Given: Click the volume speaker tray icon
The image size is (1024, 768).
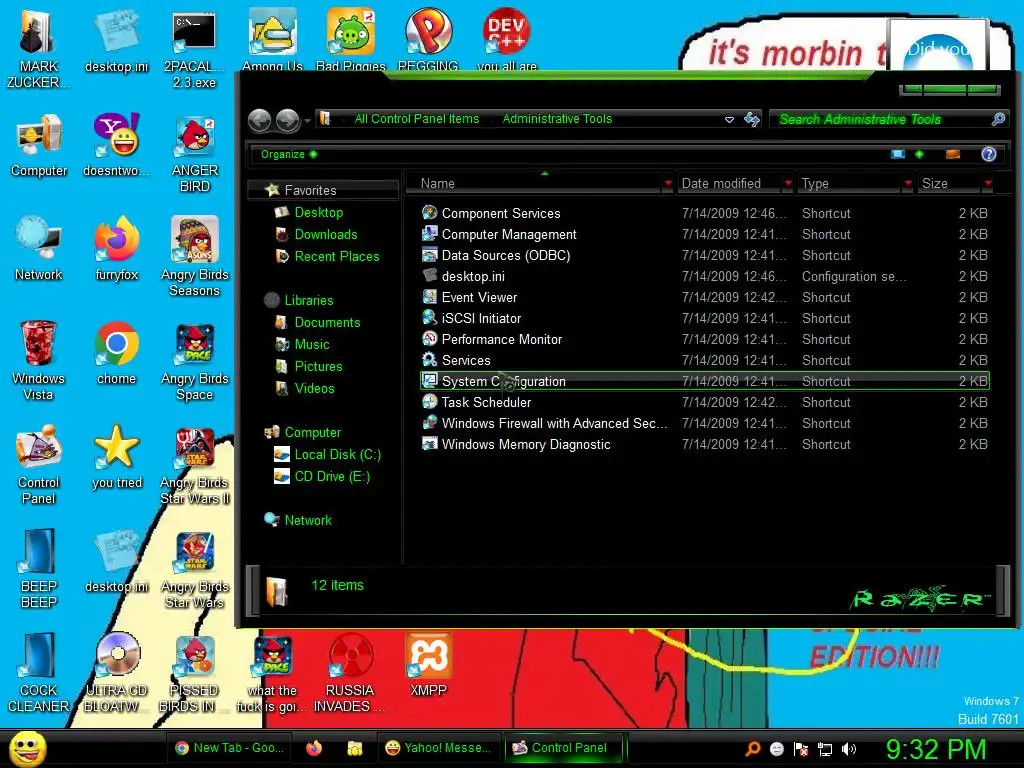Looking at the screenshot, I should click(x=848, y=749).
